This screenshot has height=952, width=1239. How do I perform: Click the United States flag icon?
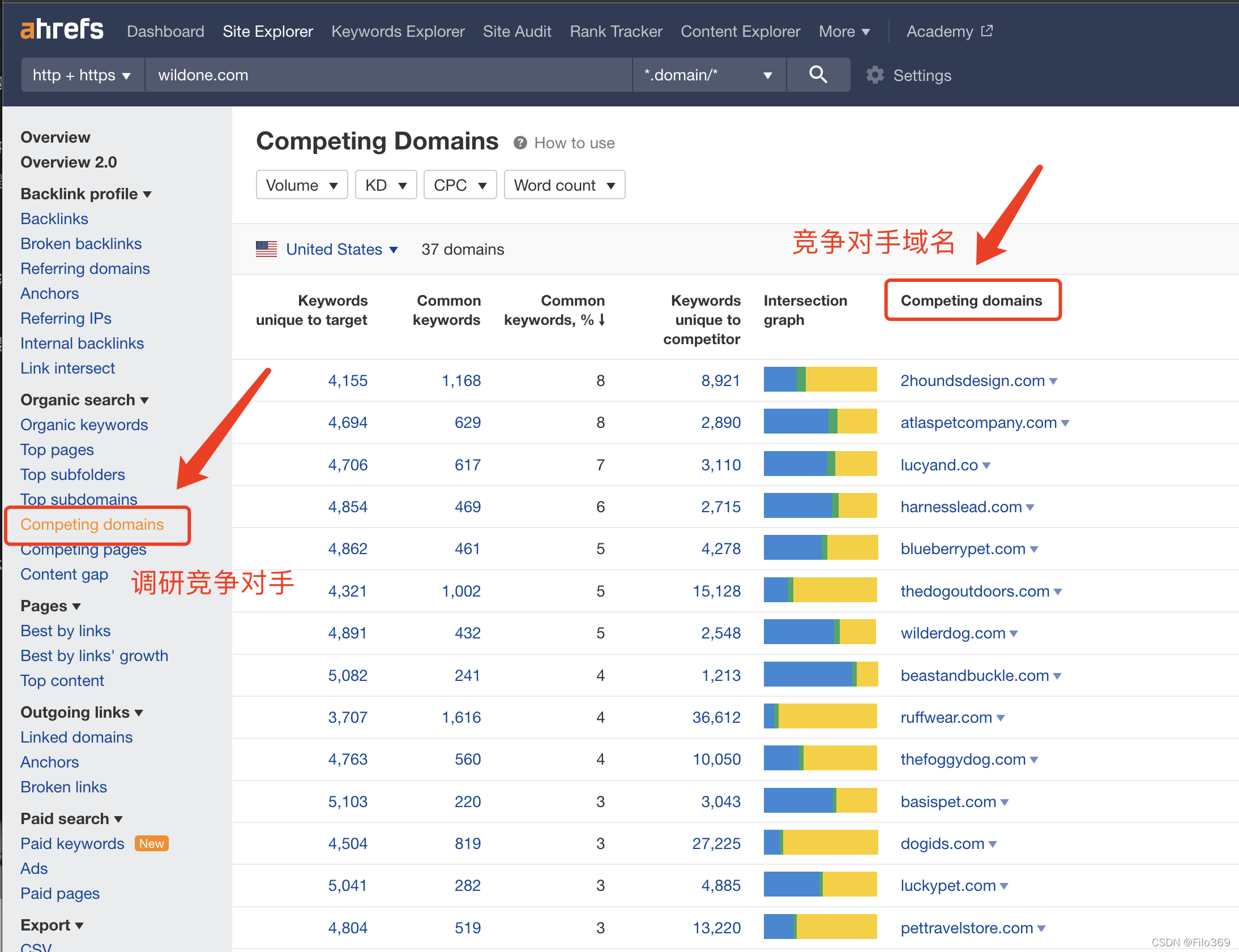[x=266, y=250]
